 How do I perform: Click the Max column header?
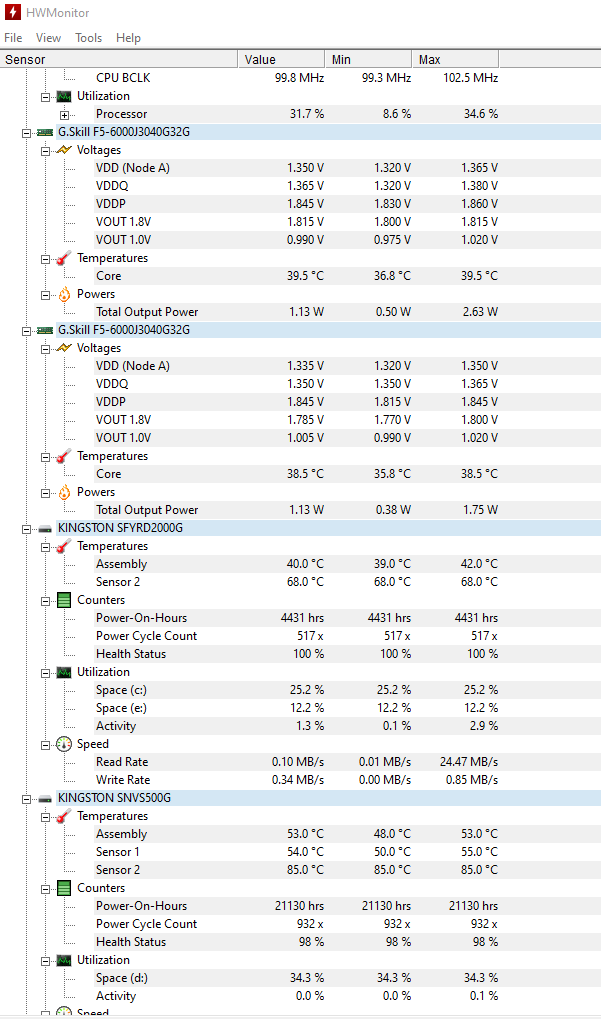pos(454,60)
